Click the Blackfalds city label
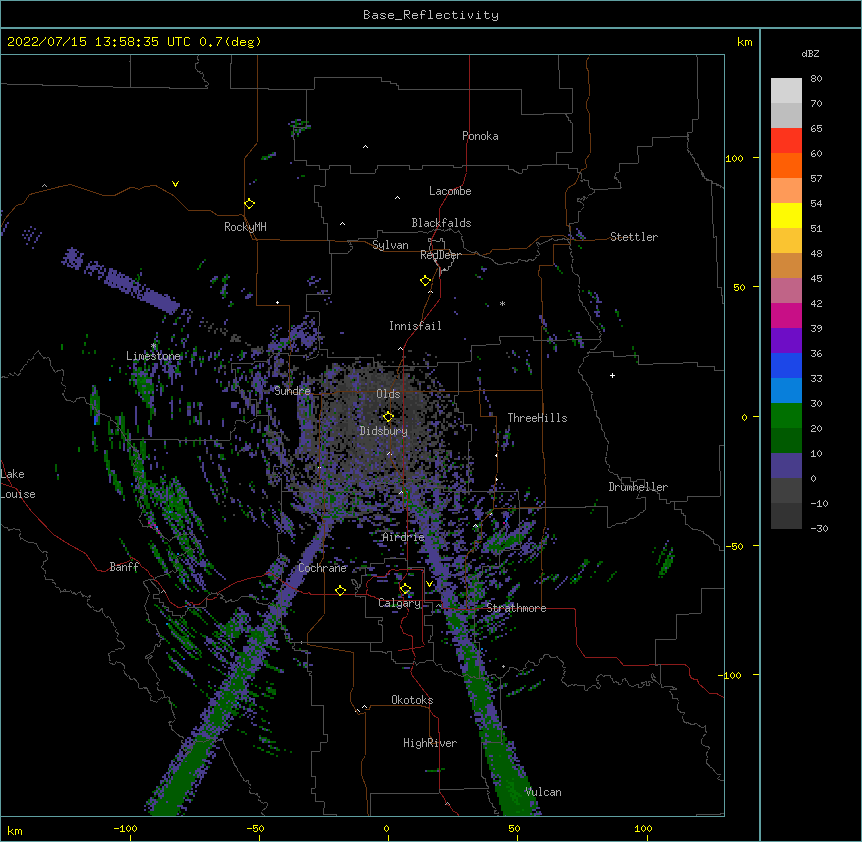 (441, 223)
